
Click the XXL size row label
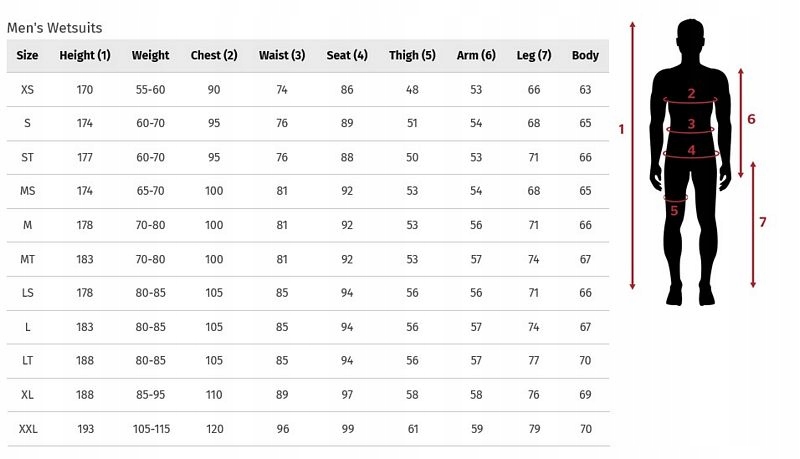[28, 429]
